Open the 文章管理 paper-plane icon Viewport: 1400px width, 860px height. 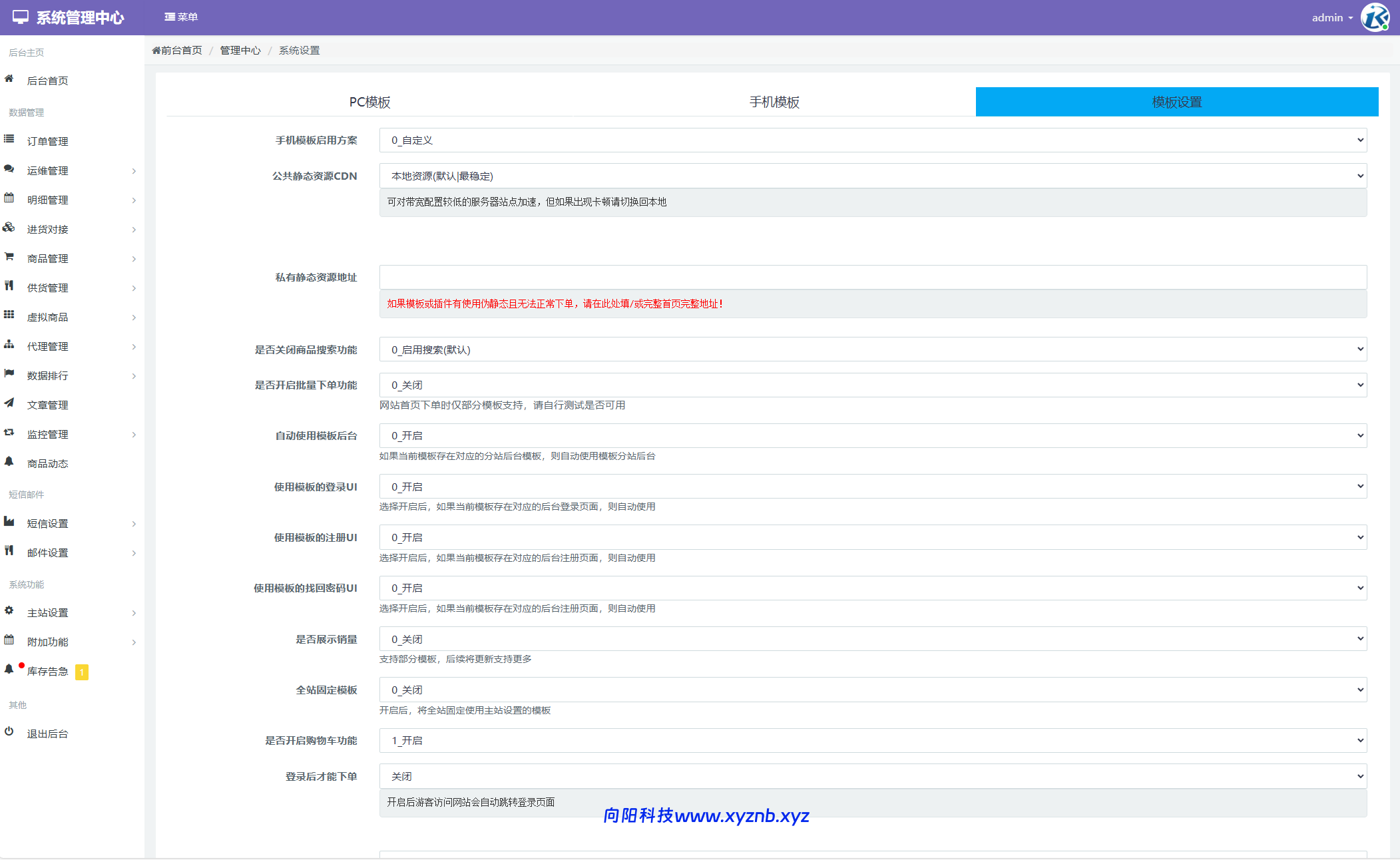pyautogui.click(x=9, y=403)
